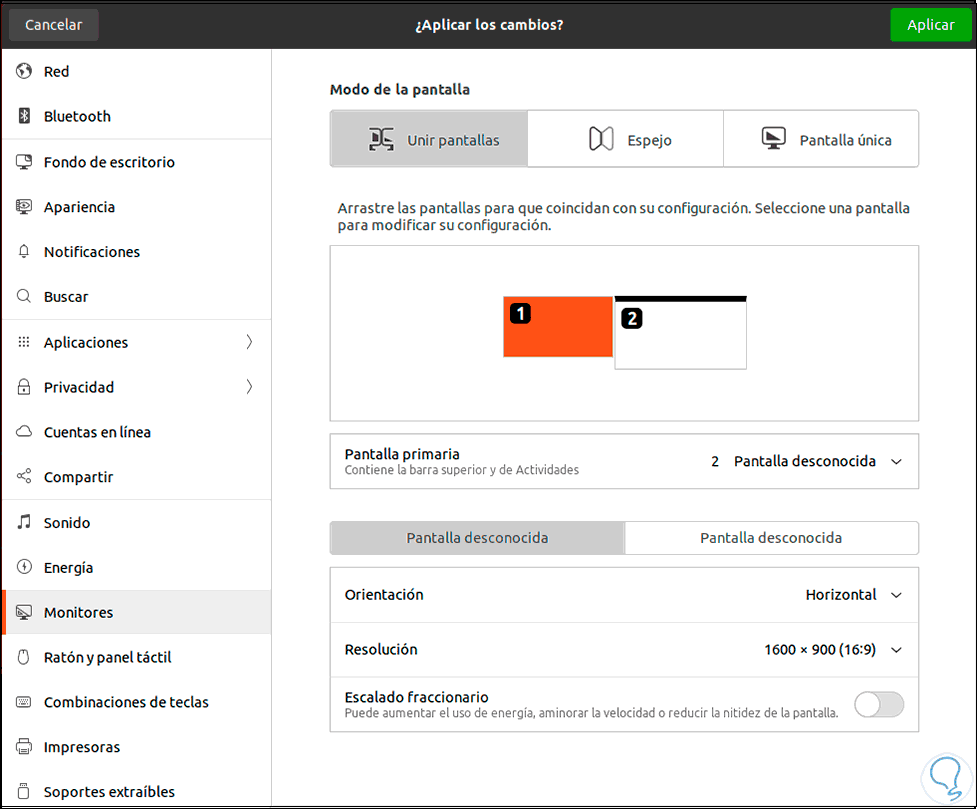Select the white display 2 rectangle
The width and height of the screenshot is (977, 809).
[x=680, y=335]
